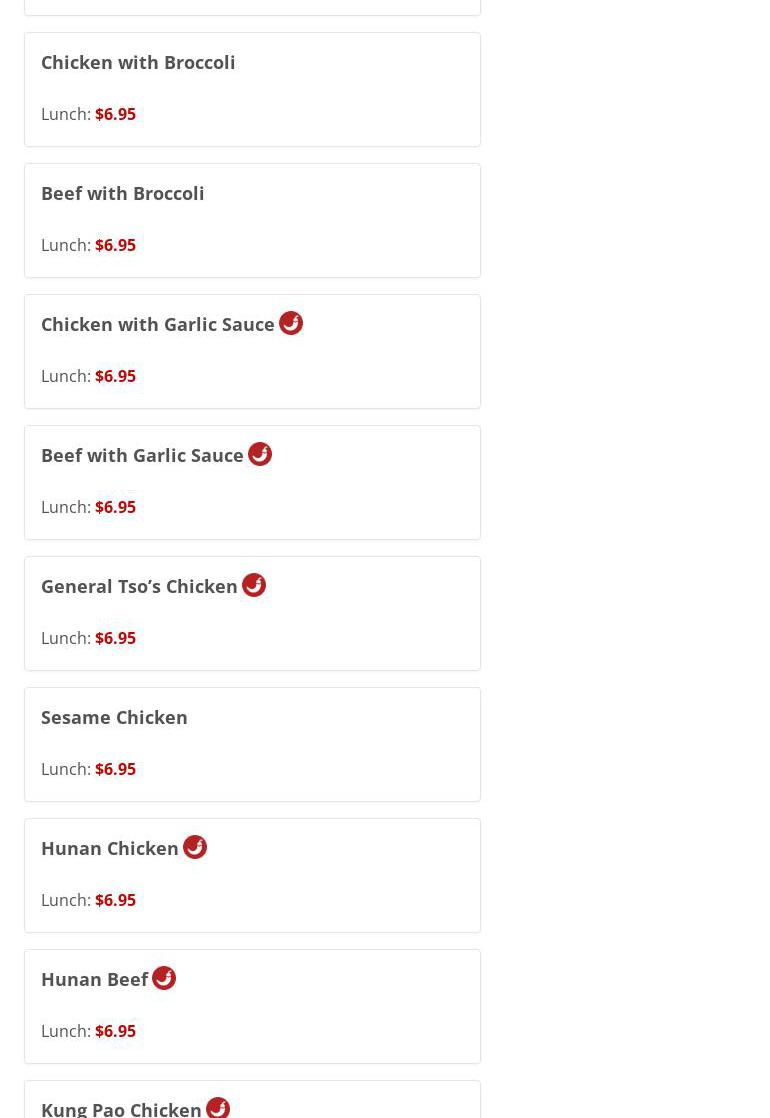Open the Chicken with Broccoli menu item
This screenshot has height=1118, width=770.
tap(138, 62)
